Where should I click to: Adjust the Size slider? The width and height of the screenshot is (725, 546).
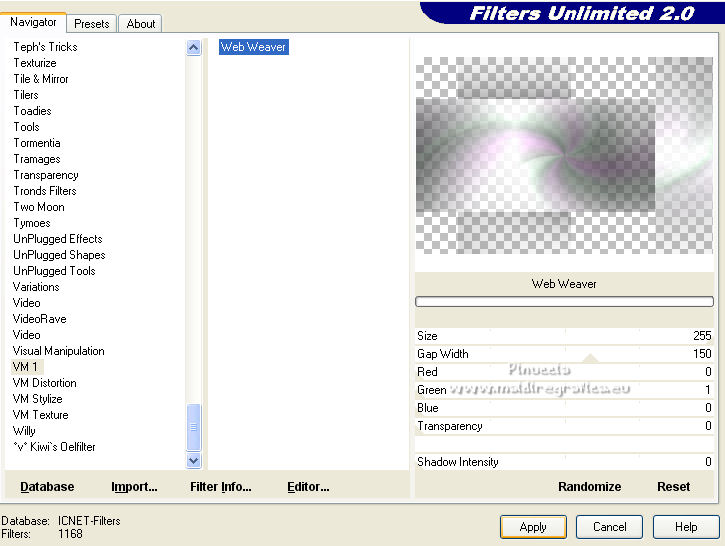pyautogui.click(x=564, y=336)
